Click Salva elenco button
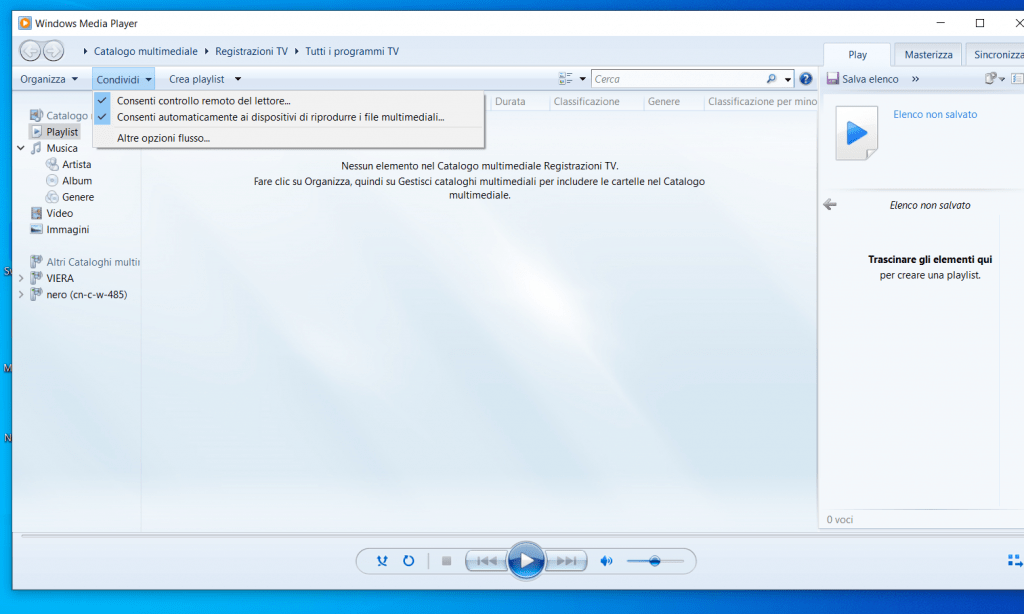This screenshot has width=1024, height=614. coord(863,79)
